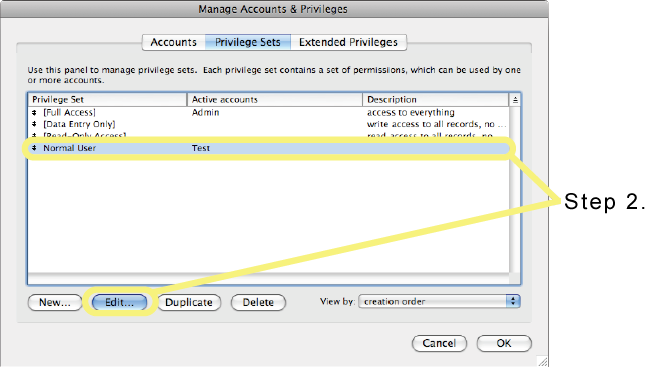
Task: Select the Privilege Sets tab
Action: [x=248, y=42]
